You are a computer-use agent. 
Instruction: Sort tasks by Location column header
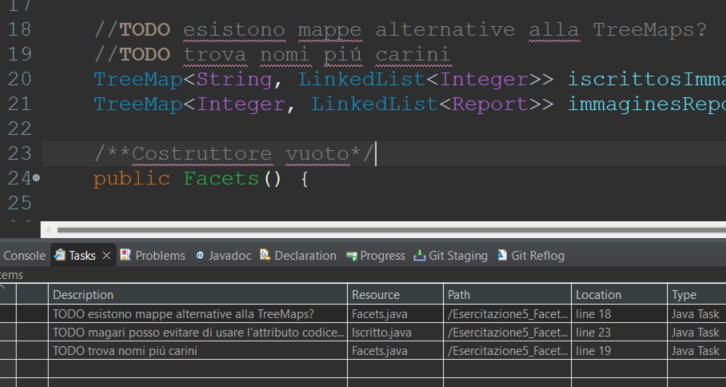tap(620, 294)
